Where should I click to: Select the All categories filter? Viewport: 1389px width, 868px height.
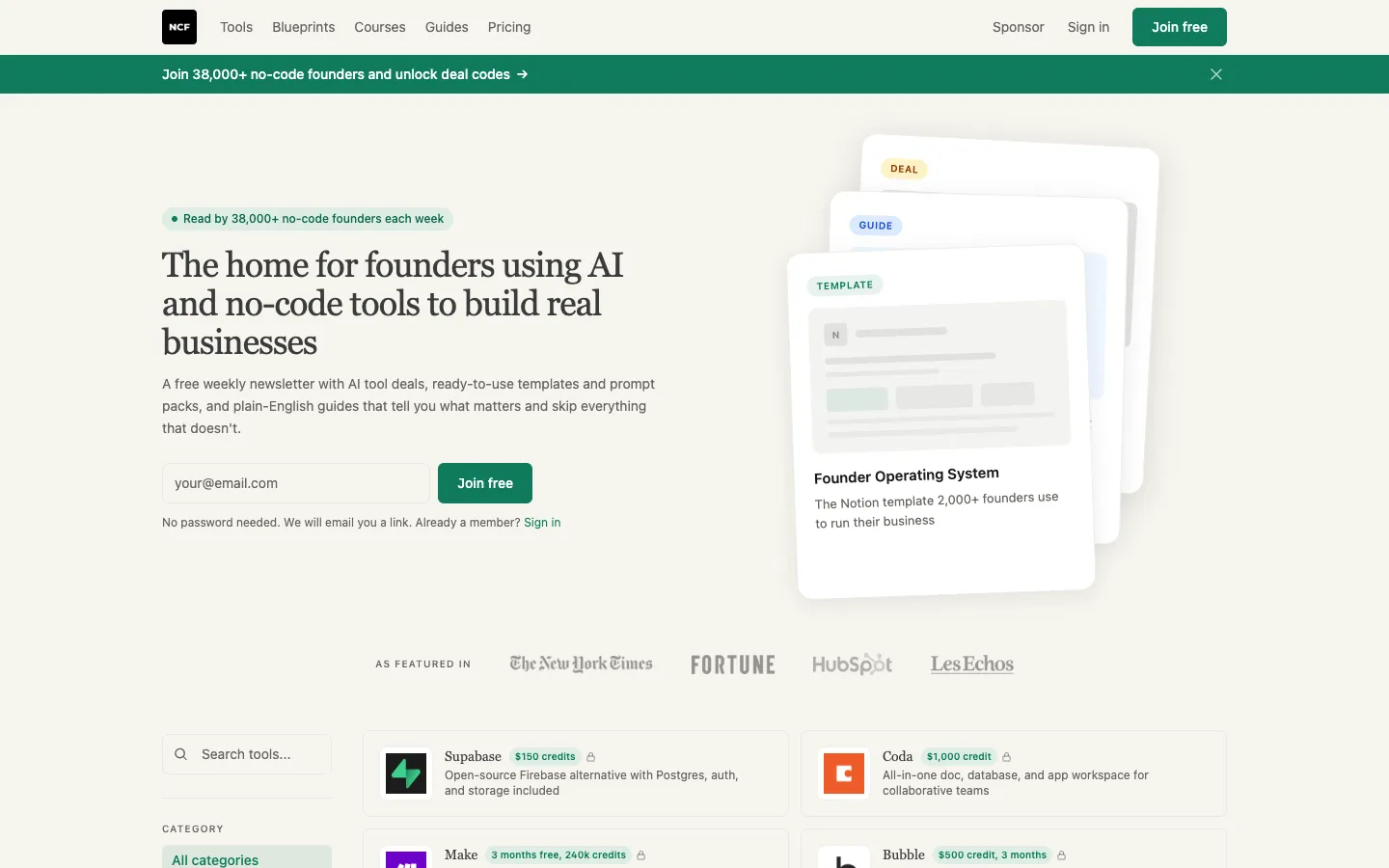click(247, 857)
